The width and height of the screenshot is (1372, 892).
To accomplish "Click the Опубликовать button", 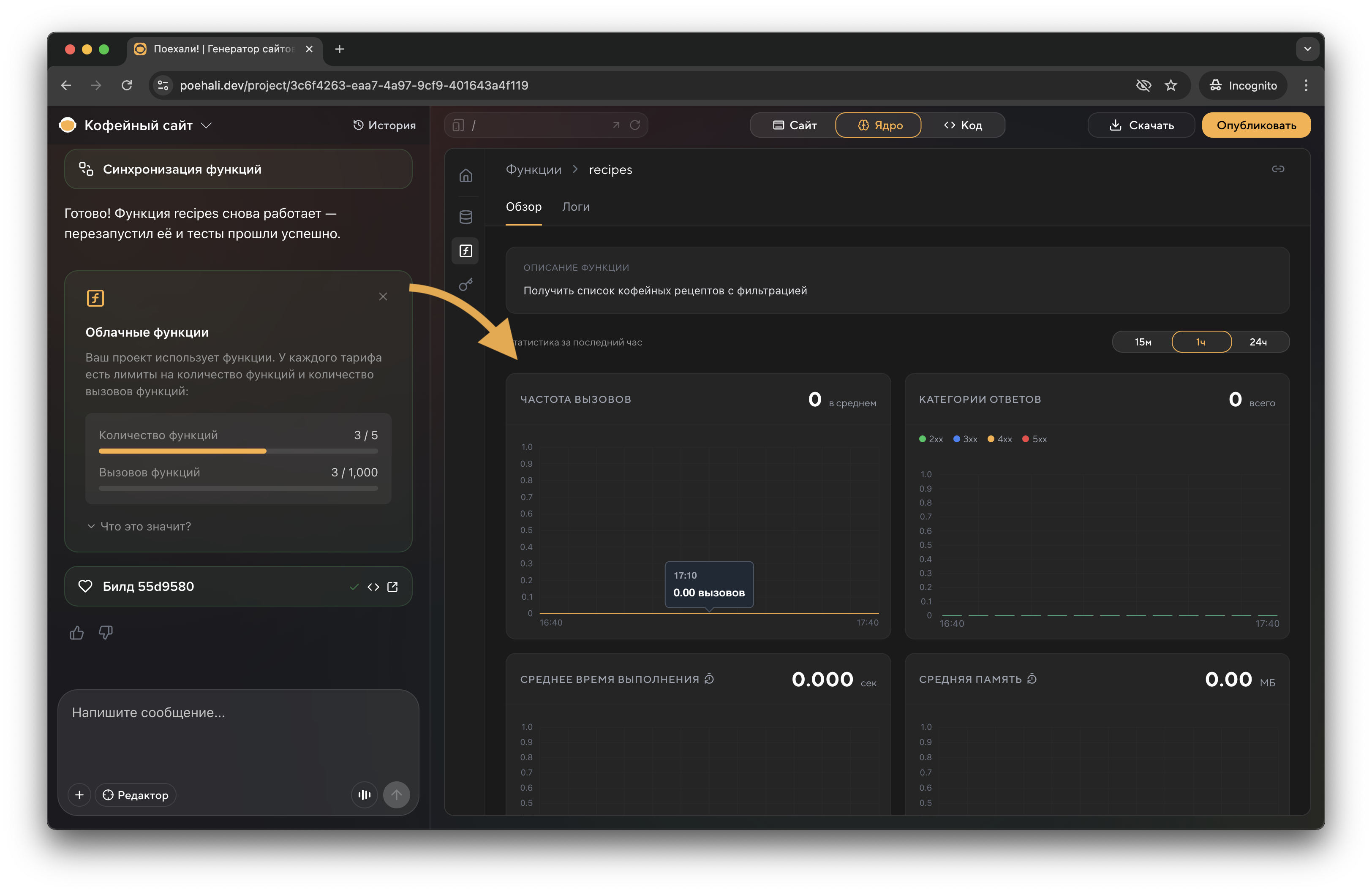I will click(1255, 125).
